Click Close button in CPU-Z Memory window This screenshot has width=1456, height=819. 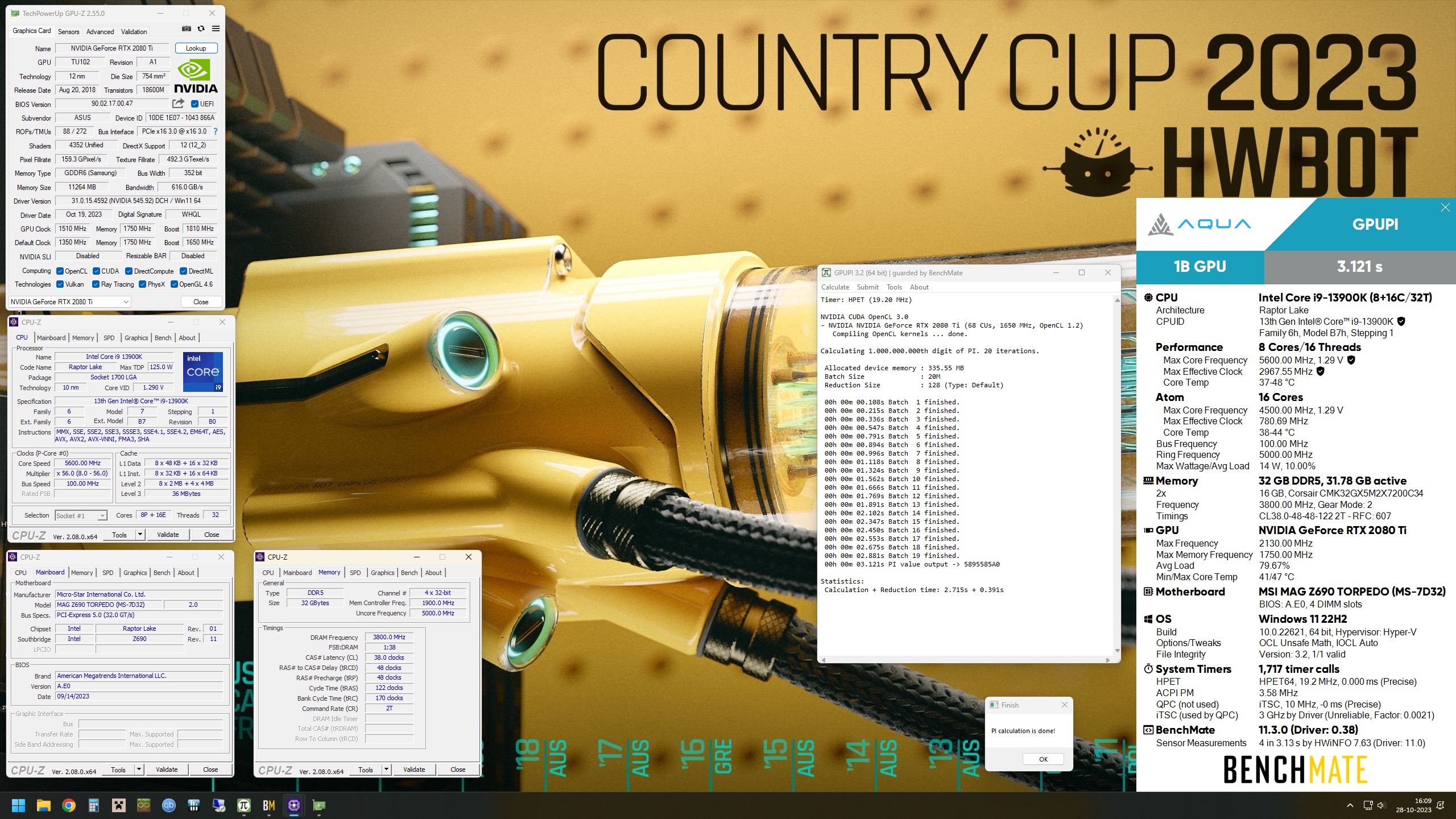click(x=458, y=770)
